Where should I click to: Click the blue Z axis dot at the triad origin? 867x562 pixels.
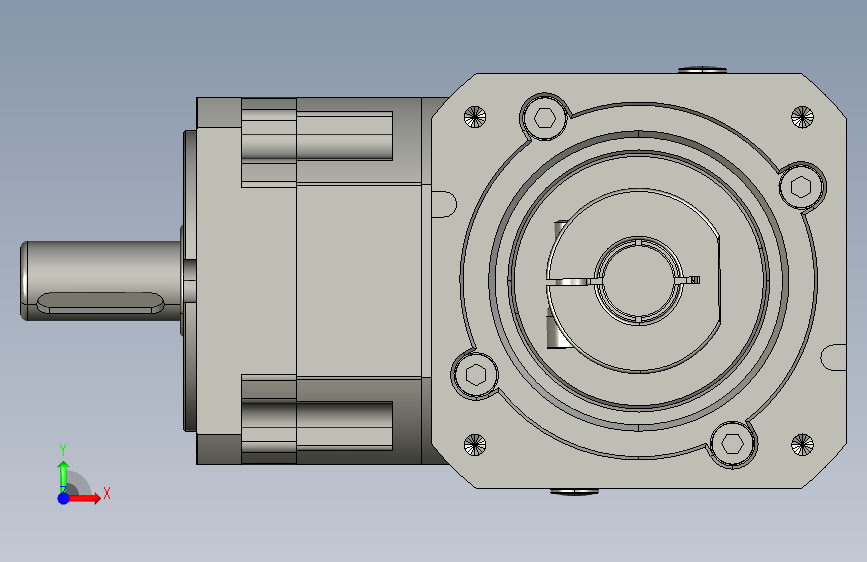64,498
